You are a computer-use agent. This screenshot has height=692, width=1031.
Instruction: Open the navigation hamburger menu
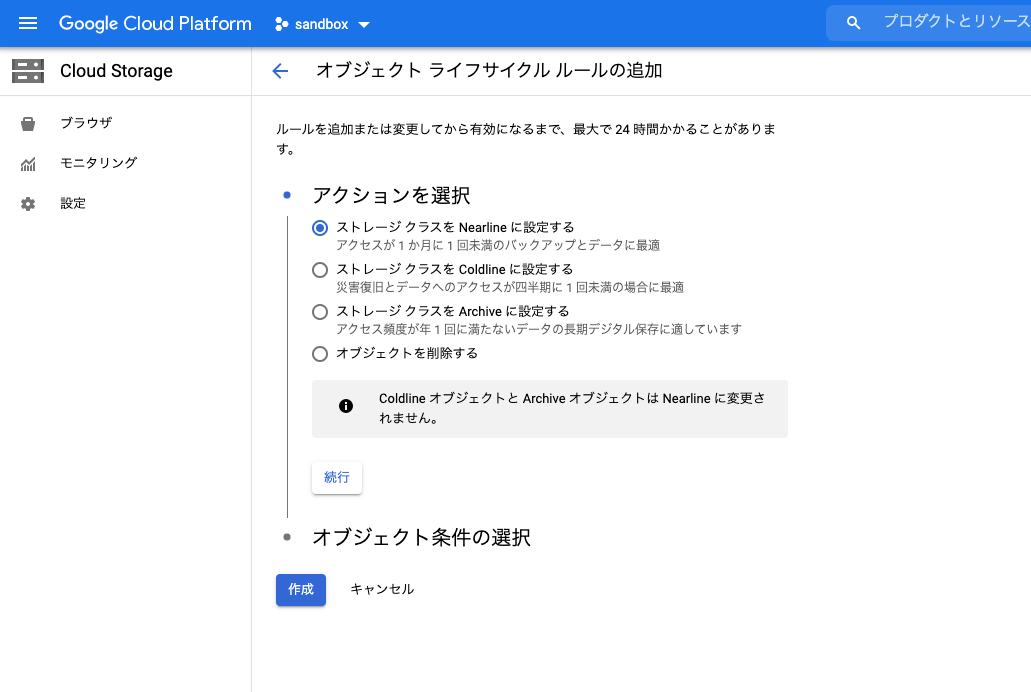27,23
